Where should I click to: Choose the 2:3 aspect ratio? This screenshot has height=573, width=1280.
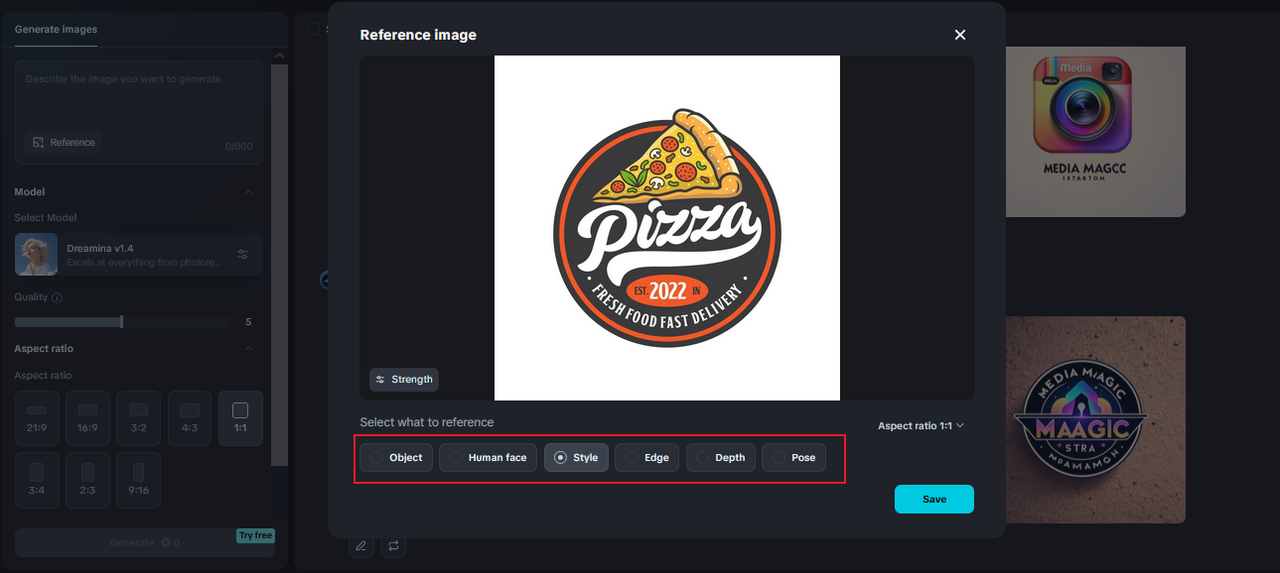[x=88, y=480]
